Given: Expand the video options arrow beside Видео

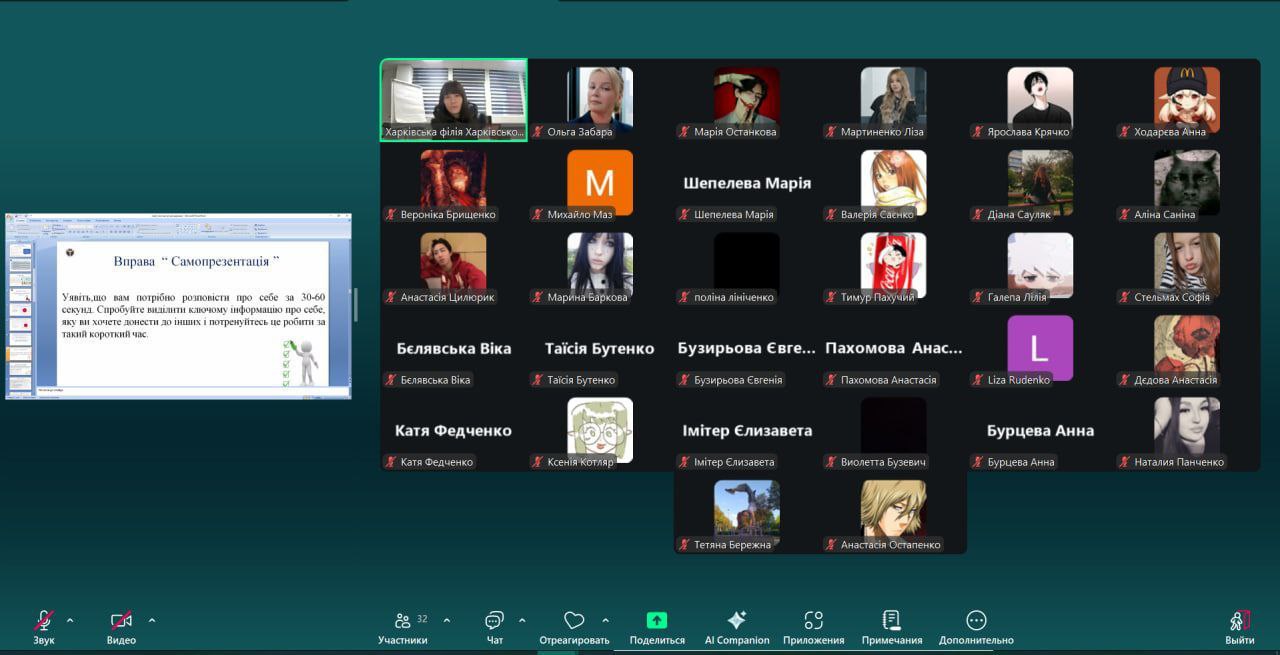Looking at the screenshot, I should (152, 619).
